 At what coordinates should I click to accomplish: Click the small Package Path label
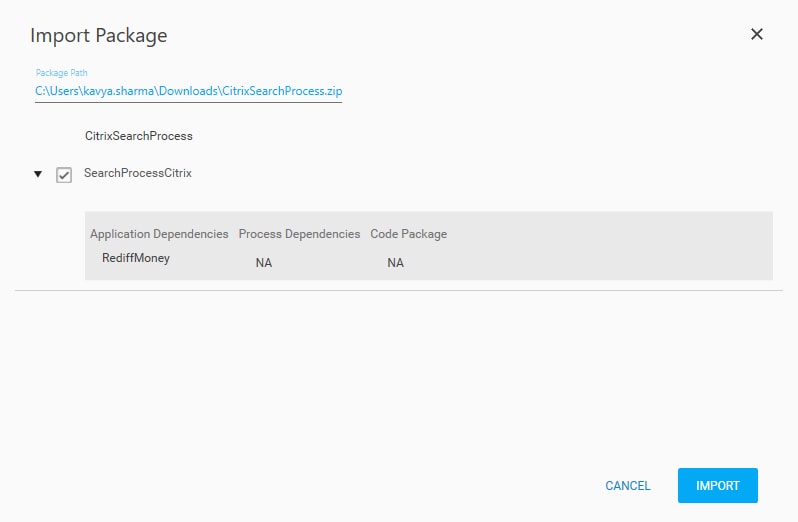pos(62,73)
